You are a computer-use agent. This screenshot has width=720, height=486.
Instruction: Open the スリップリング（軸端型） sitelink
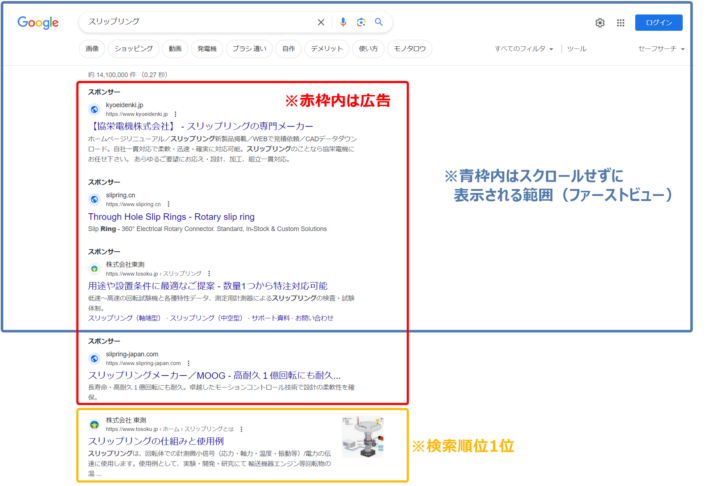[124, 318]
